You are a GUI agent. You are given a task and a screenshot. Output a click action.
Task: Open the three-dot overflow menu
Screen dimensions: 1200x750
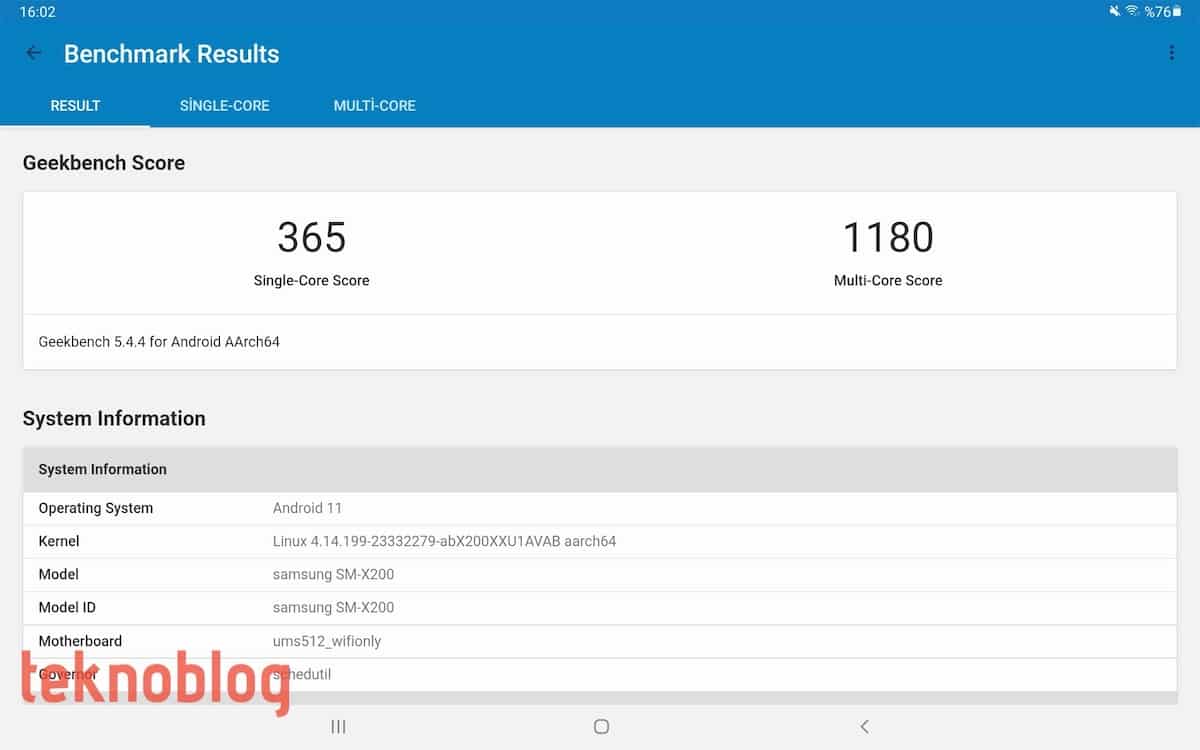click(1171, 53)
